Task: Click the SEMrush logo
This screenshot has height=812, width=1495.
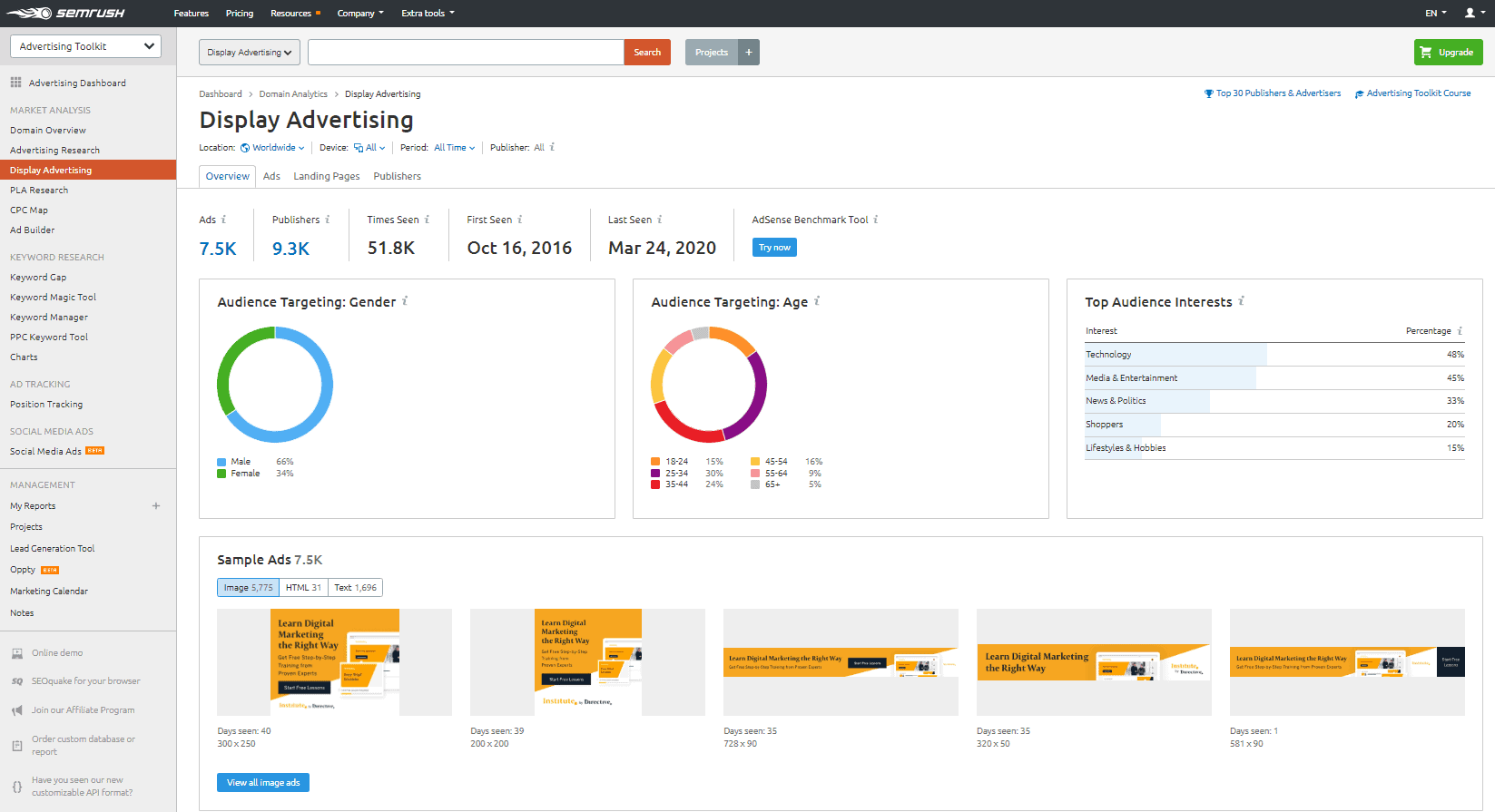Action: pyautogui.click(x=66, y=13)
